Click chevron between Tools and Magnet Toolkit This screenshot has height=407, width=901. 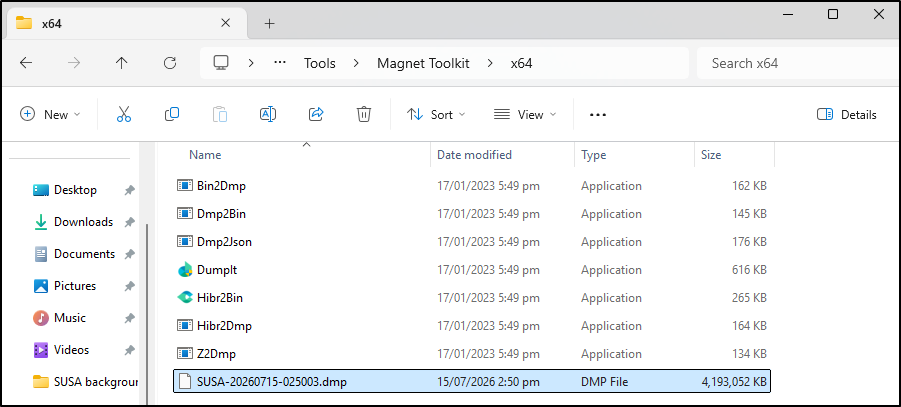pos(356,63)
